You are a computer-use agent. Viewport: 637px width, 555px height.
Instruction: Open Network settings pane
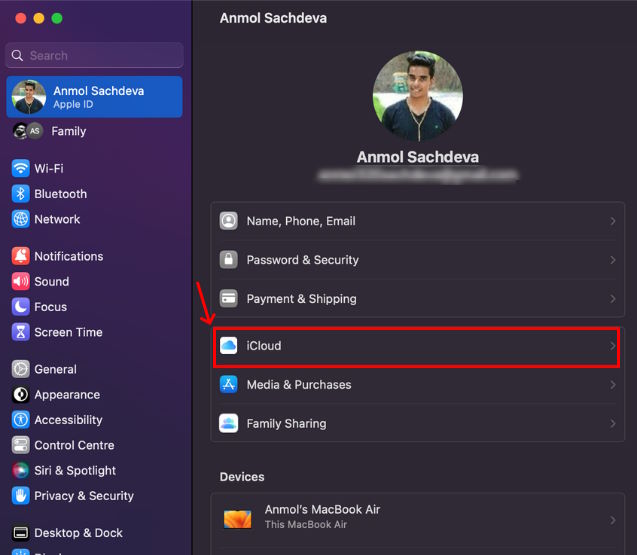pos(94,219)
